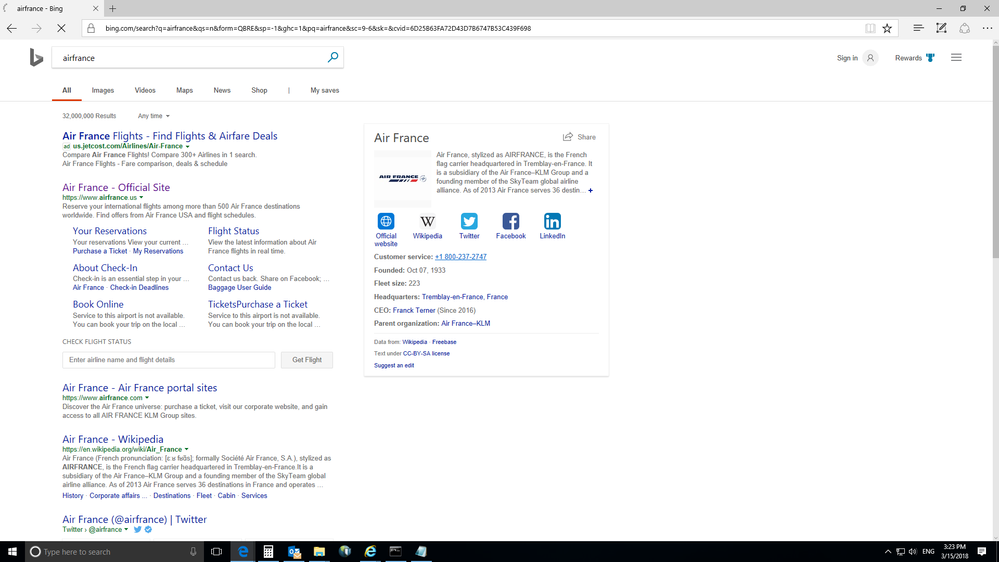The height and width of the screenshot is (562, 999).
Task: Open the Wikipedia icon in info card
Action: [427, 222]
